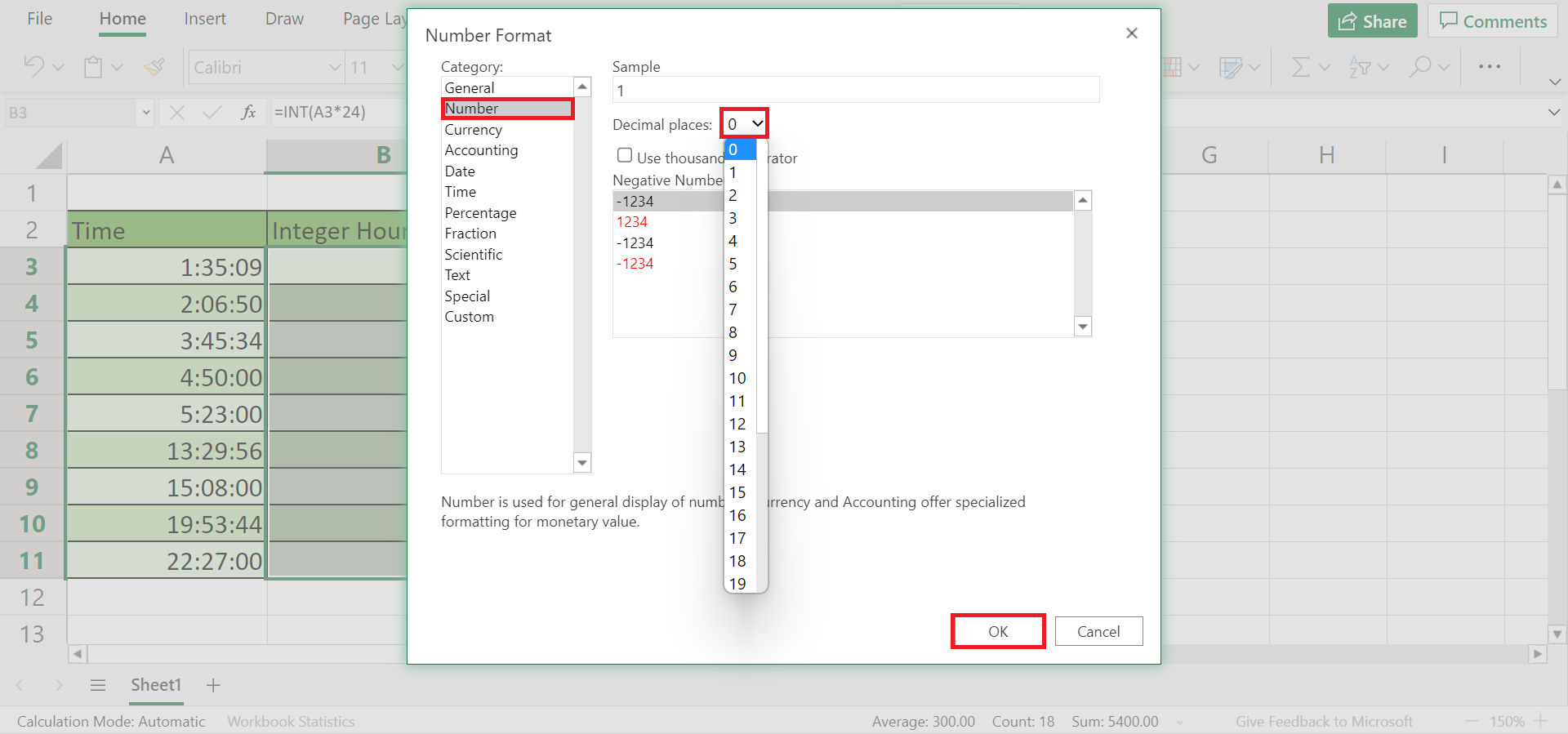This screenshot has width=1568, height=734.
Task: Click OK to apply number format
Action: tap(998, 631)
